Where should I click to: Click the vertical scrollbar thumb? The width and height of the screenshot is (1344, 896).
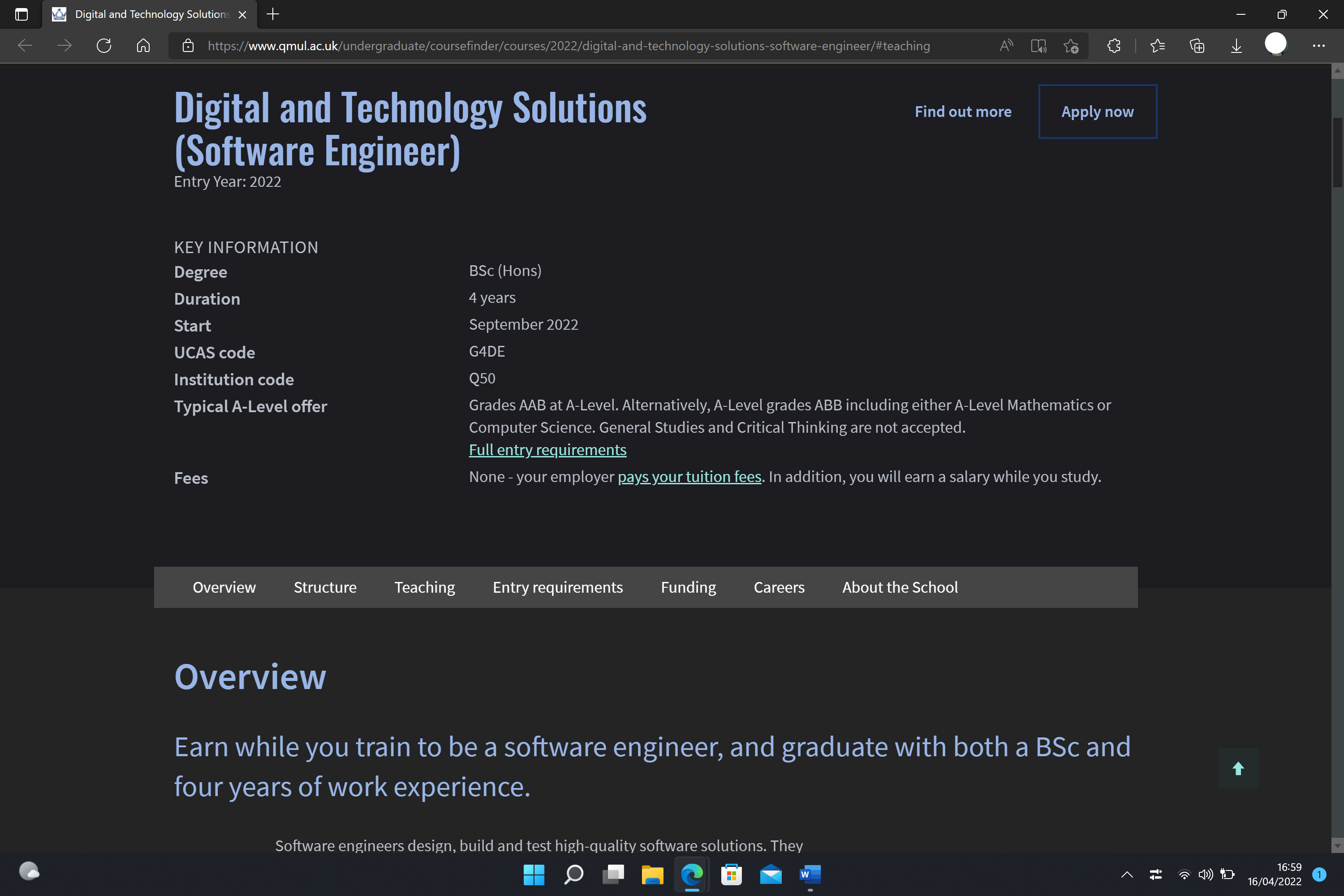pos(1337,151)
